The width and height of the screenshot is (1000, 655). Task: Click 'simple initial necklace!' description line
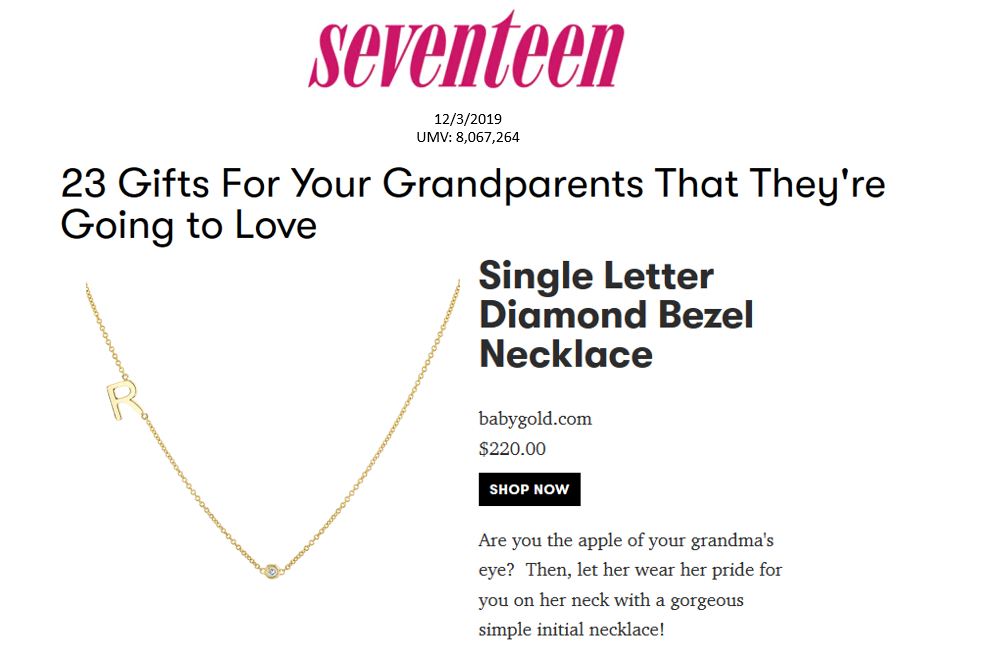click(x=571, y=631)
